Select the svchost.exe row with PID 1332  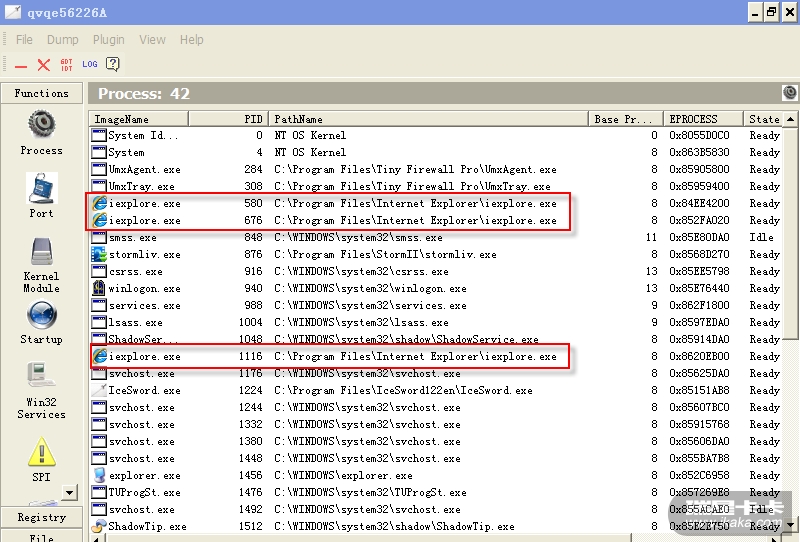[436, 424]
